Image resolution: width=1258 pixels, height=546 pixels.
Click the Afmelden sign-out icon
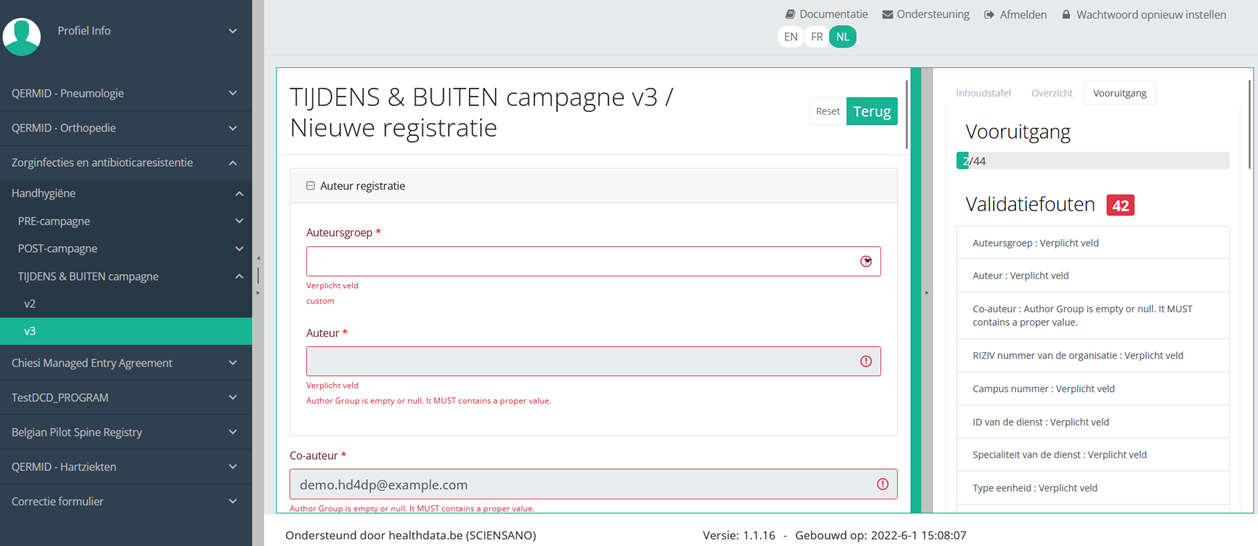click(989, 15)
